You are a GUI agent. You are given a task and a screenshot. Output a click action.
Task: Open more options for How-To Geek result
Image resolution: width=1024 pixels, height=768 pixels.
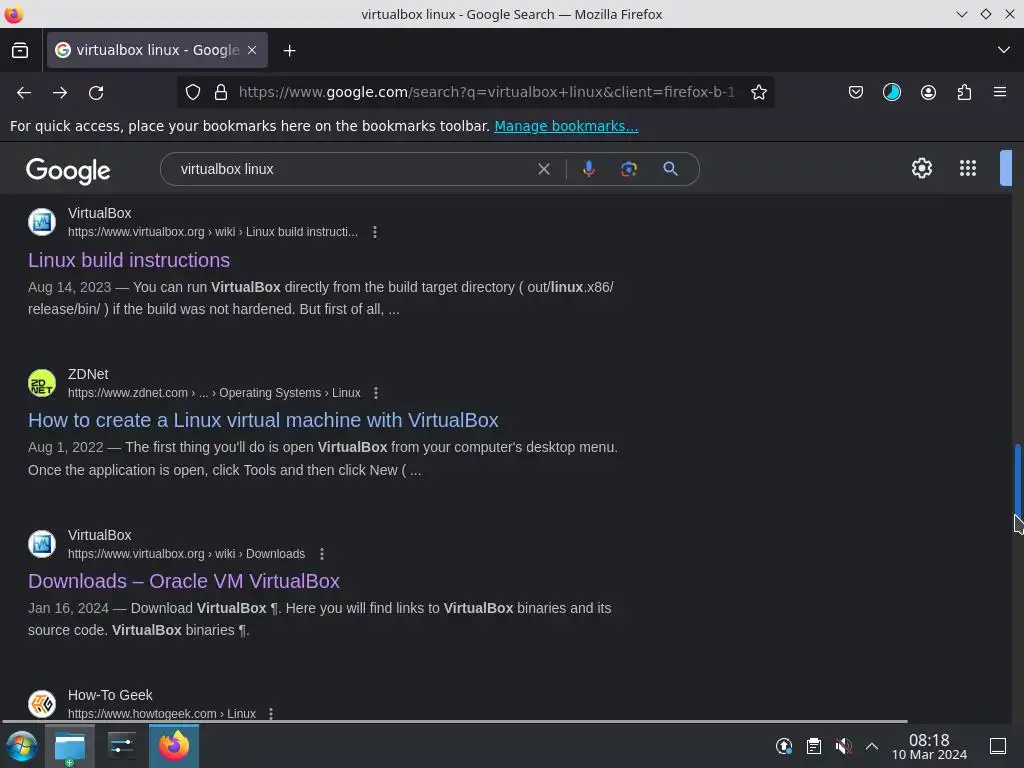click(270, 714)
